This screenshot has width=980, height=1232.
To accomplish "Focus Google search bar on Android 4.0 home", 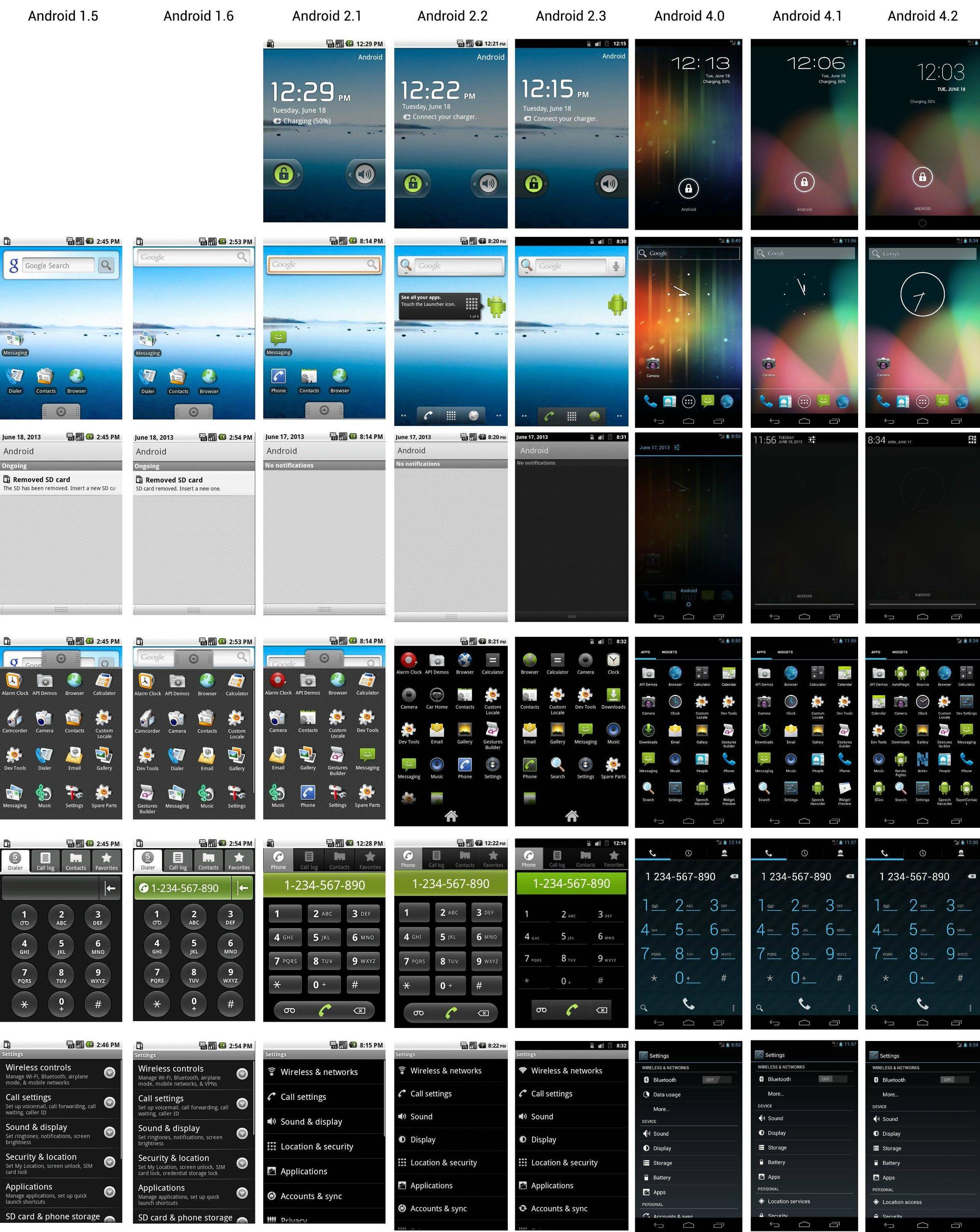I will 688,253.
